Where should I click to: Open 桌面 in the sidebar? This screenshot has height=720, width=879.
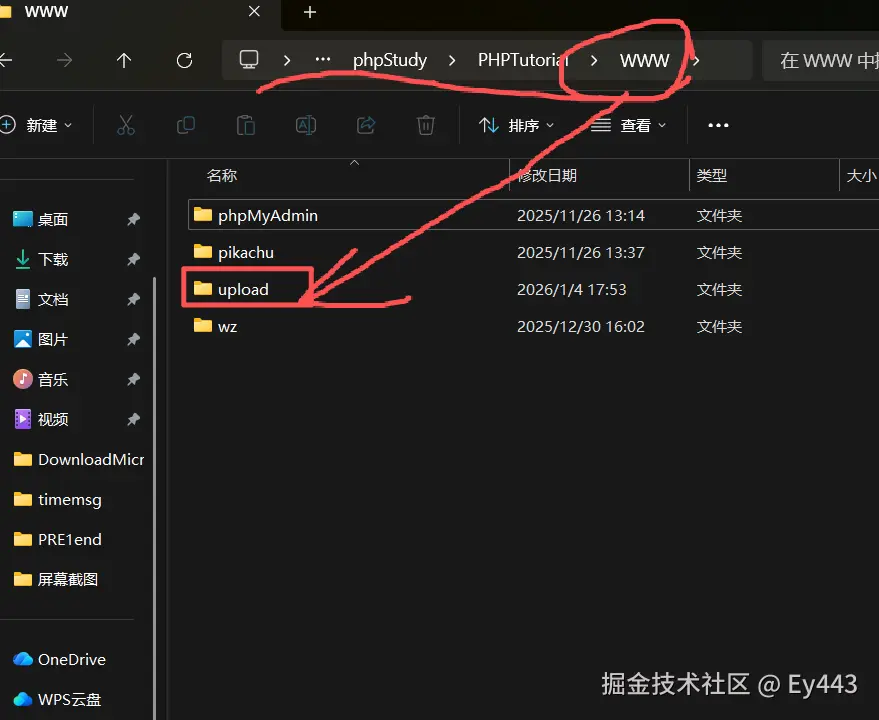pos(53,219)
